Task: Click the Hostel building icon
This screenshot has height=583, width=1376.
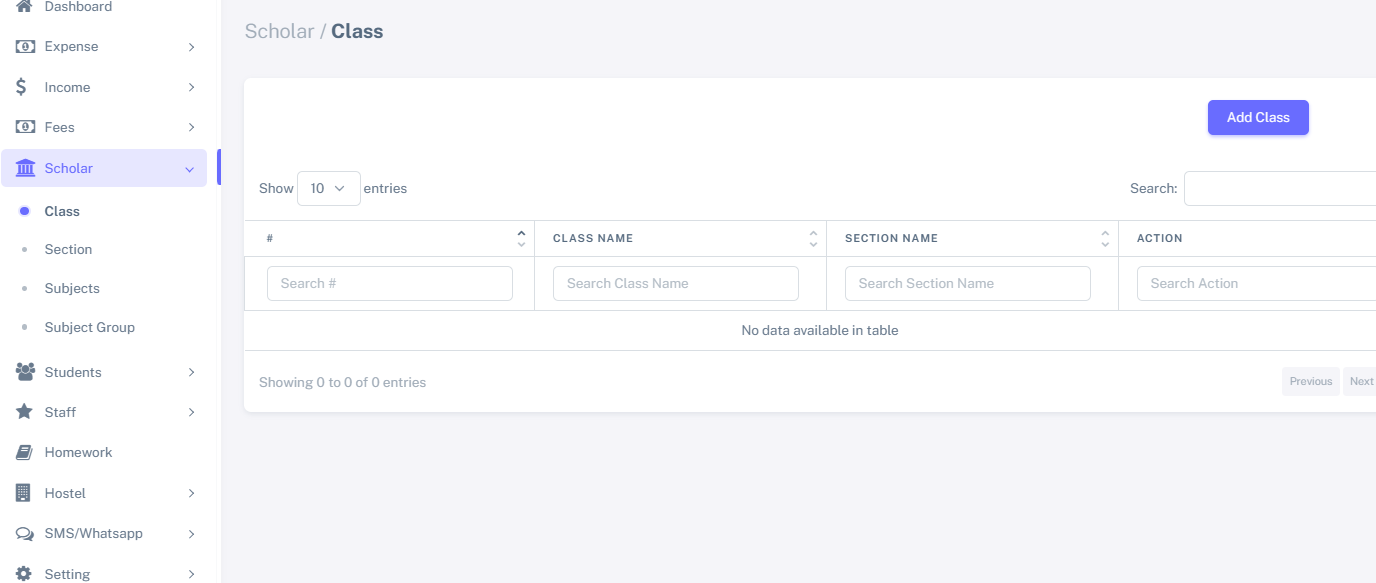Action: [24, 493]
